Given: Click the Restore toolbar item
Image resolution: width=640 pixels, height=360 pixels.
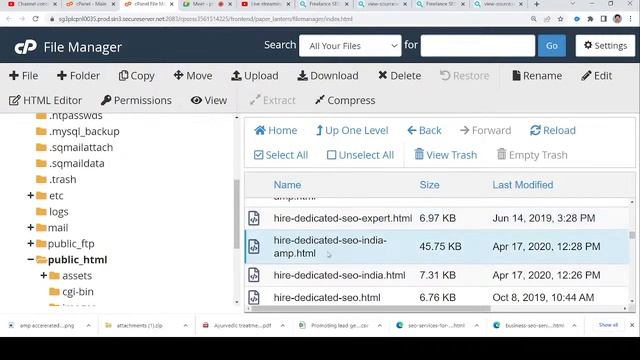Looking at the screenshot, I should 464,76.
